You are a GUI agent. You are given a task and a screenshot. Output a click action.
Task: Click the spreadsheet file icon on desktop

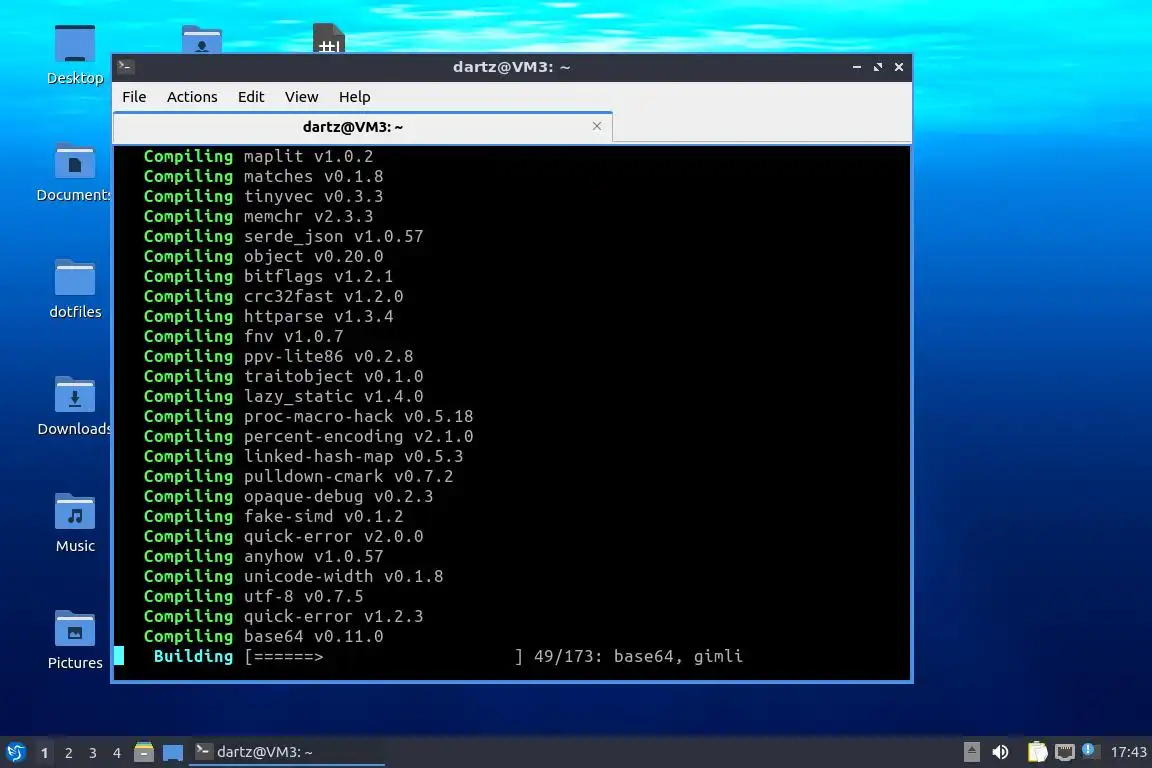(x=328, y=38)
